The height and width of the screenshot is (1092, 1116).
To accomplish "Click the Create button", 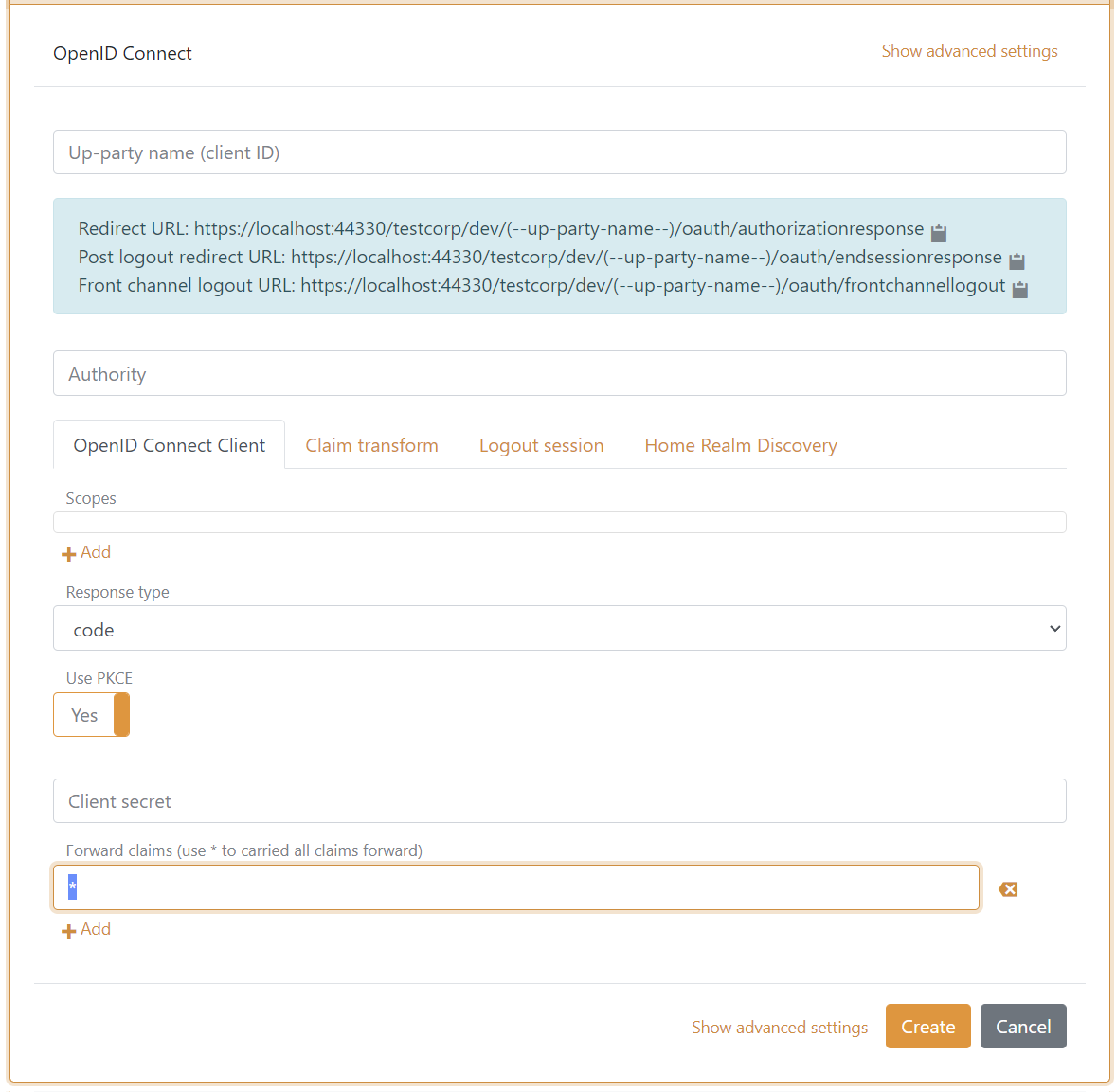I will pos(927,1026).
